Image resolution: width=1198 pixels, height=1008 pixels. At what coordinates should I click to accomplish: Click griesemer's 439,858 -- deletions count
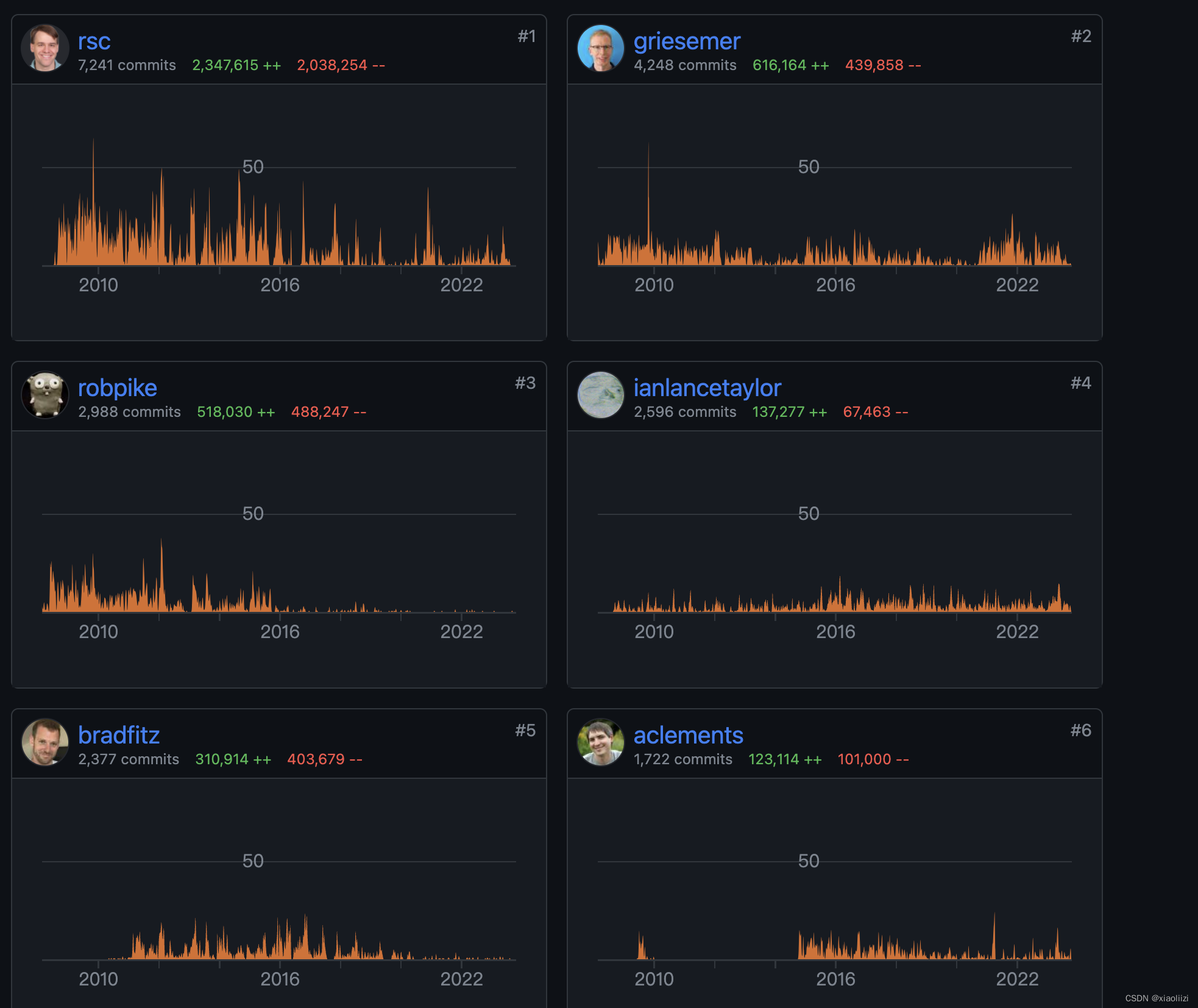click(x=883, y=65)
